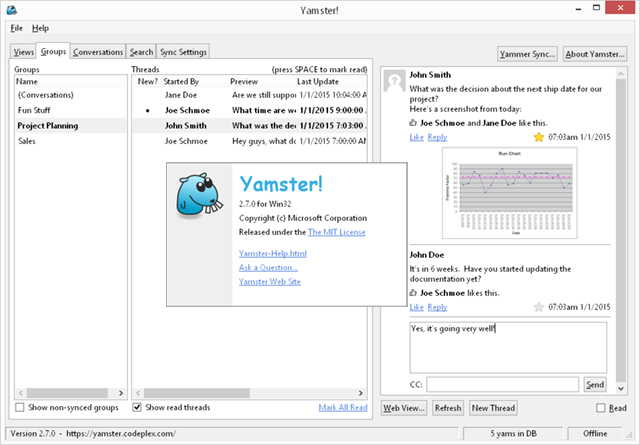The image size is (640, 445).
Task: Start a New Thread
Action: tap(493, 408)
